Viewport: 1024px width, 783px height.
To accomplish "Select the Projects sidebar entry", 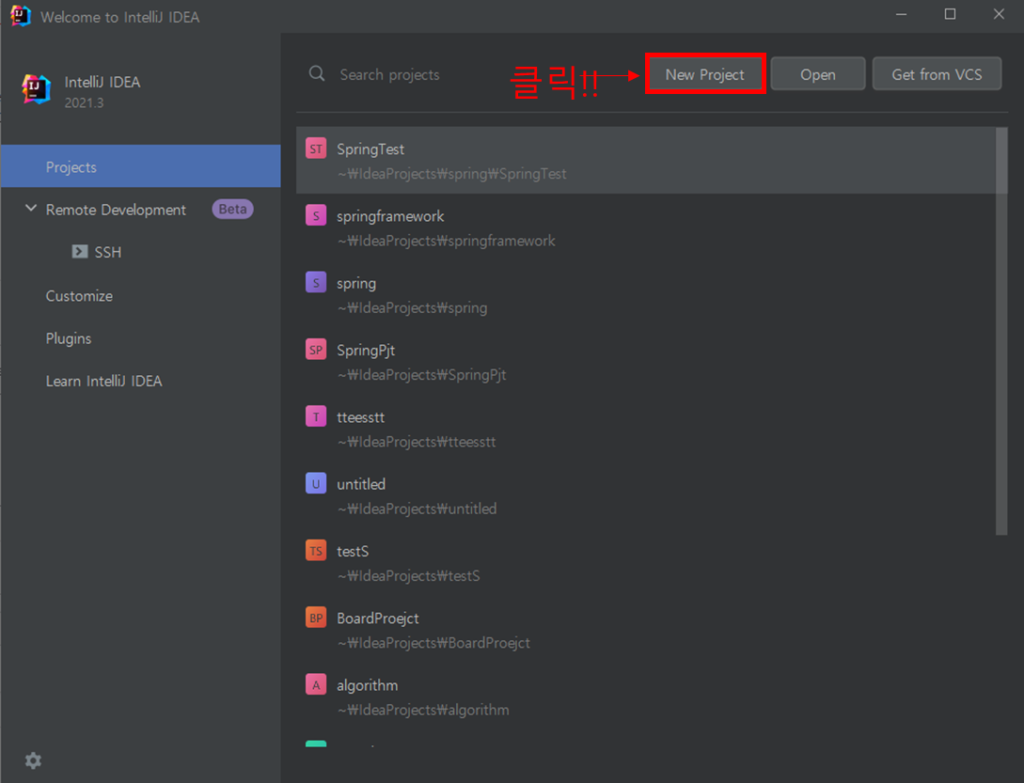I will pyautogui.click(x=72, y=166).
